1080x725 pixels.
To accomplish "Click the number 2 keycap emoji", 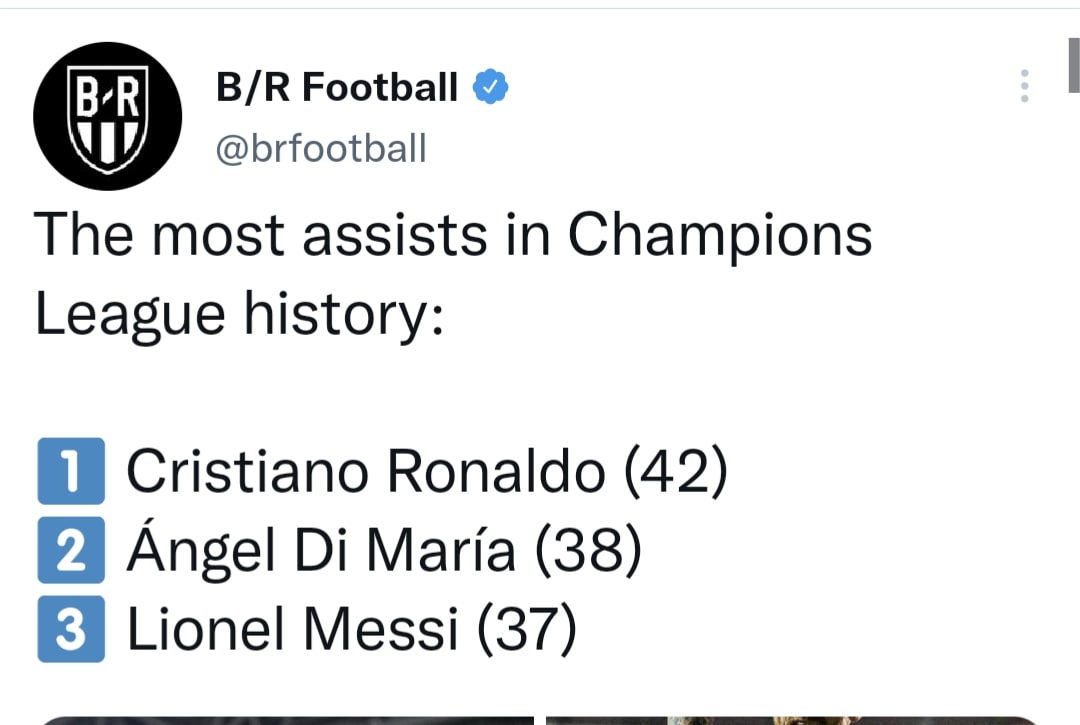I will pos(71,552).
